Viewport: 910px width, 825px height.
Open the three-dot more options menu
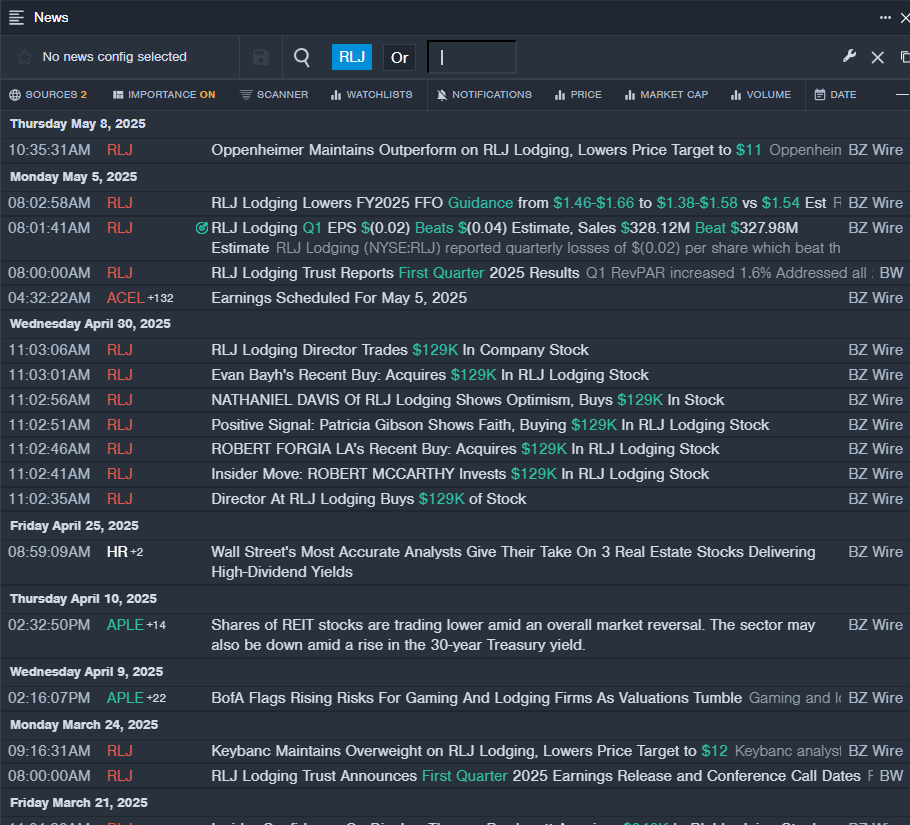tap(885, 17)
